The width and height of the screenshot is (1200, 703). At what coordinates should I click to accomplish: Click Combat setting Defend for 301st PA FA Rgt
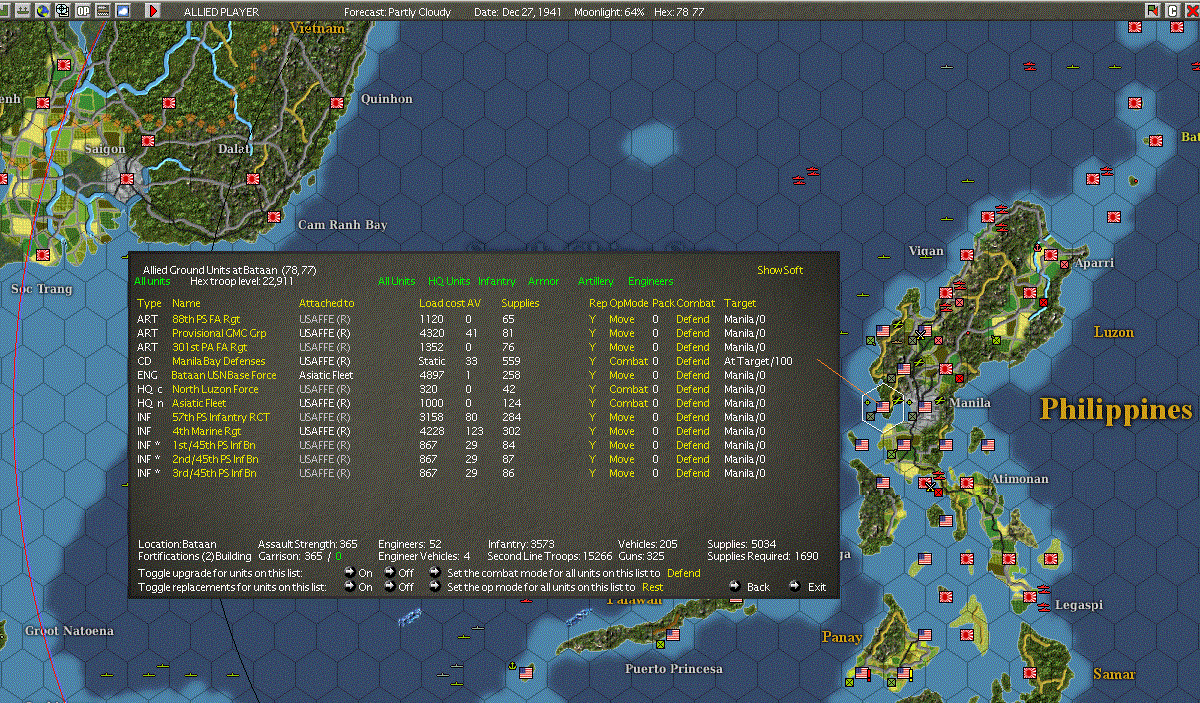[x=692, y=347]
